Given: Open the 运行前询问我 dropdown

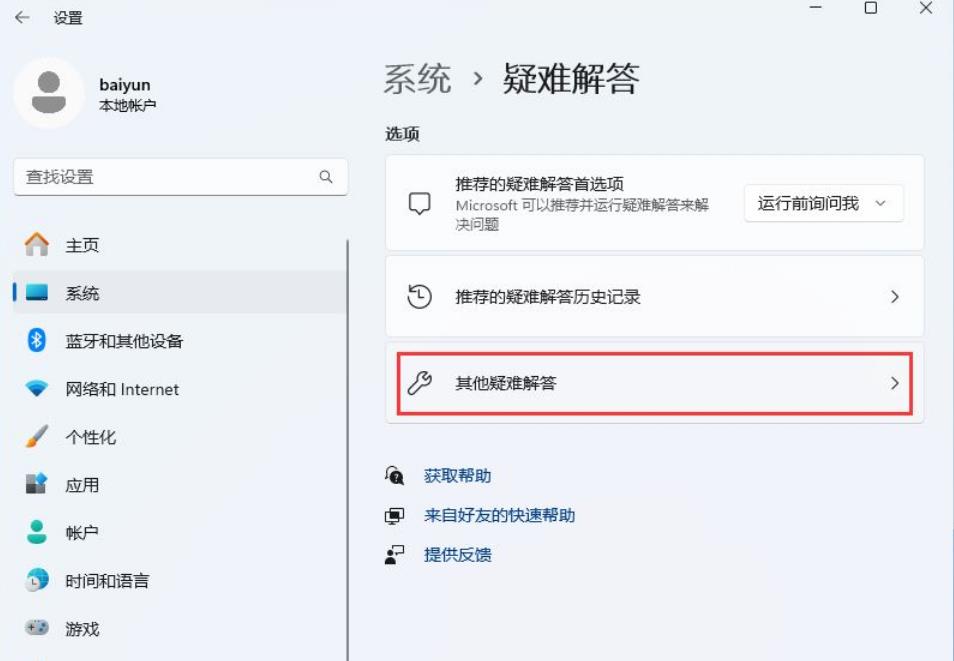Looking at the screenshot, I should pyautogui.click(x=823, y=202).
